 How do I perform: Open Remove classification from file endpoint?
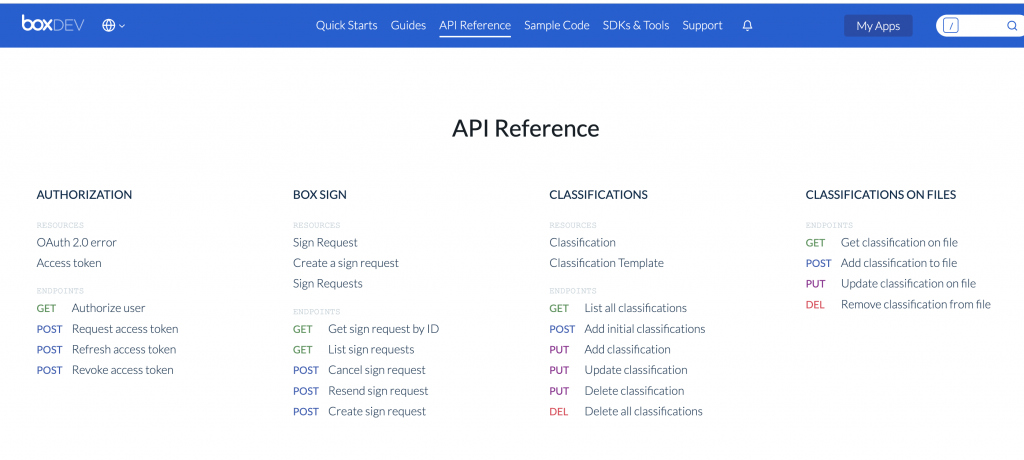coord(916,304)
